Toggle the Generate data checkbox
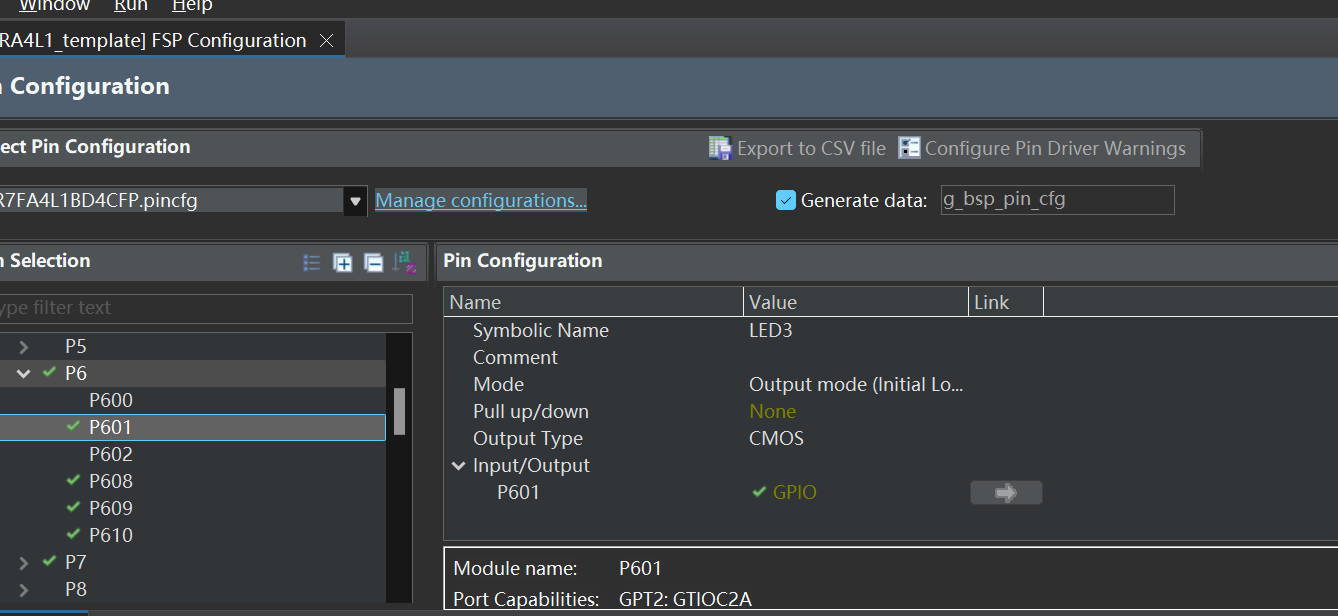1338x616 pixels. coord(786,200)
